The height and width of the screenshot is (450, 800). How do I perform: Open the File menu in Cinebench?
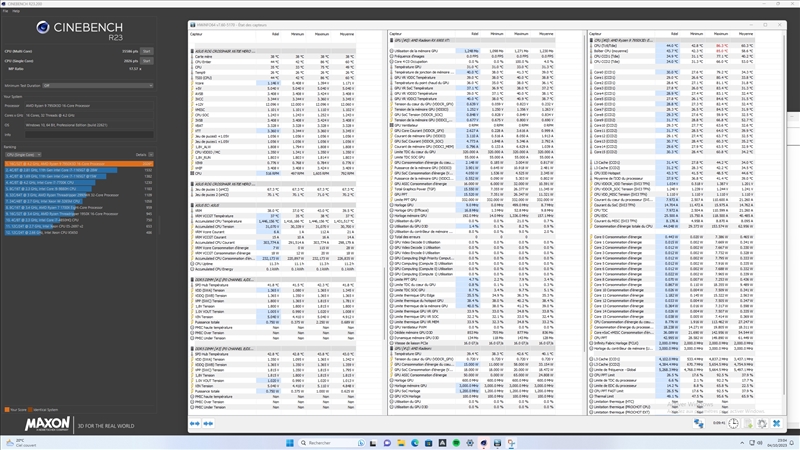click(x=6, y=10)
